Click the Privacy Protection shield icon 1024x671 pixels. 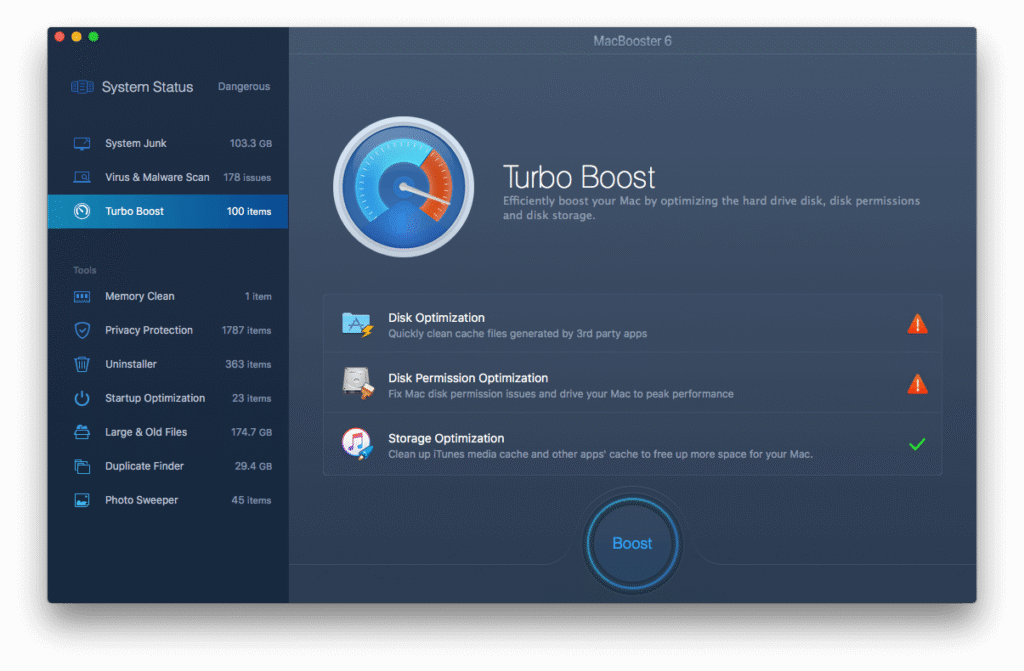(82, 331)
